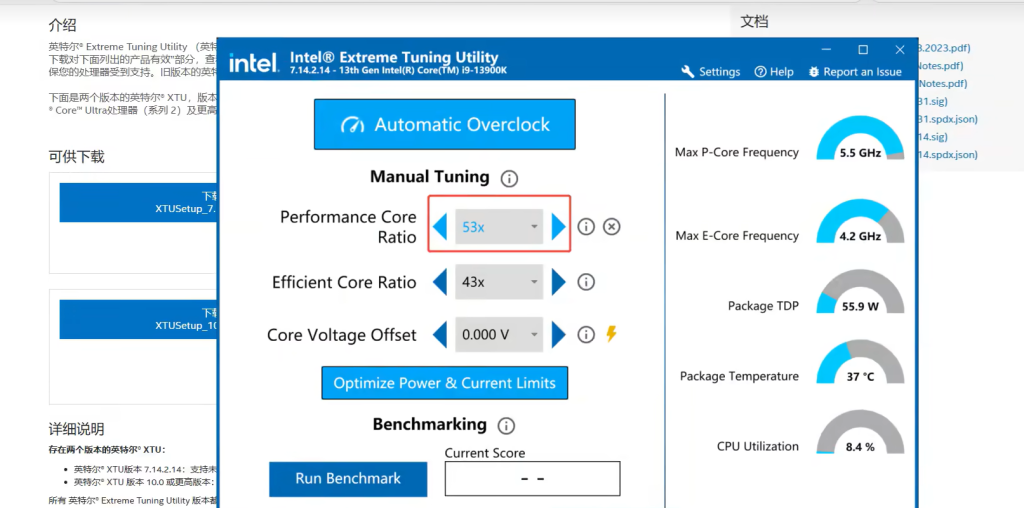Click the Max P-Core Frequency label
The width and height of the screenshot is (1024, 508).
(x=737, y=152)
